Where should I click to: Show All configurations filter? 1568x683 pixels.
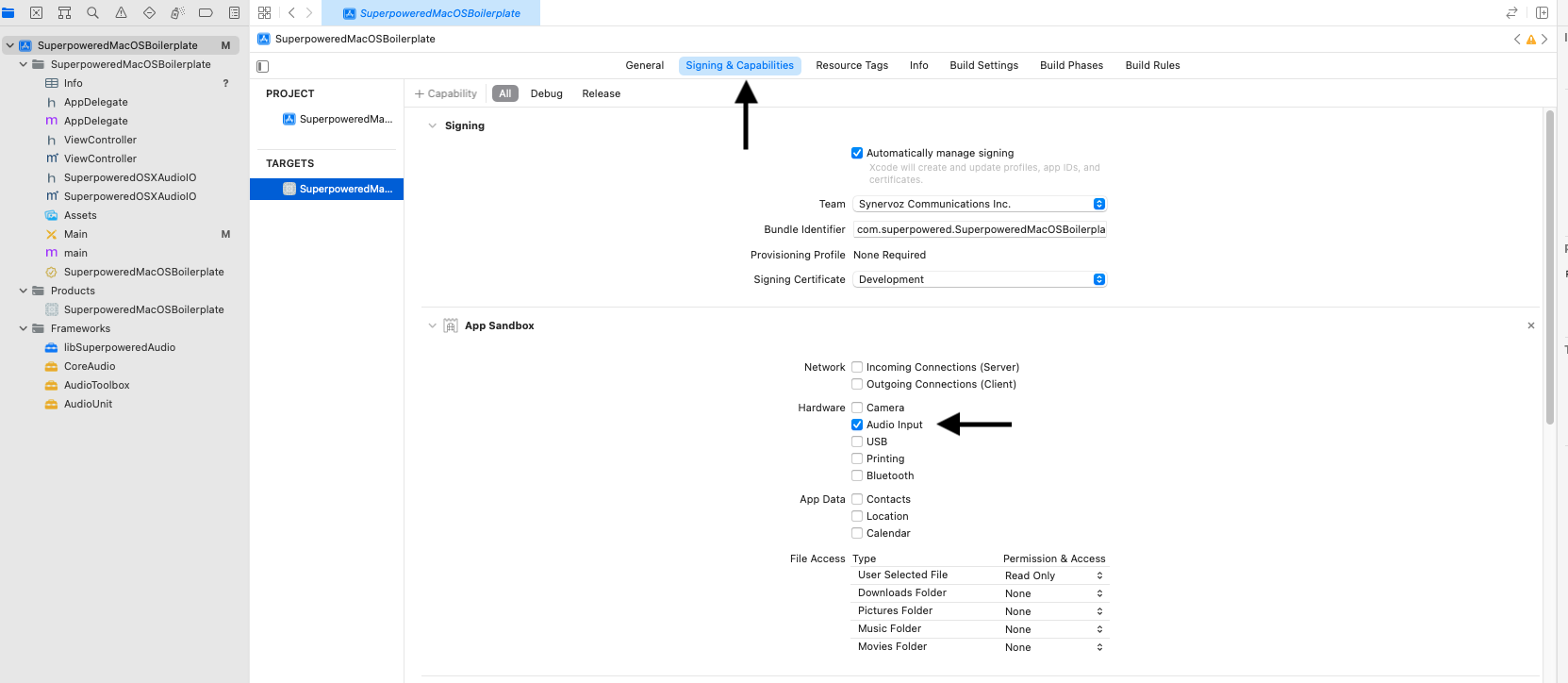505,93
